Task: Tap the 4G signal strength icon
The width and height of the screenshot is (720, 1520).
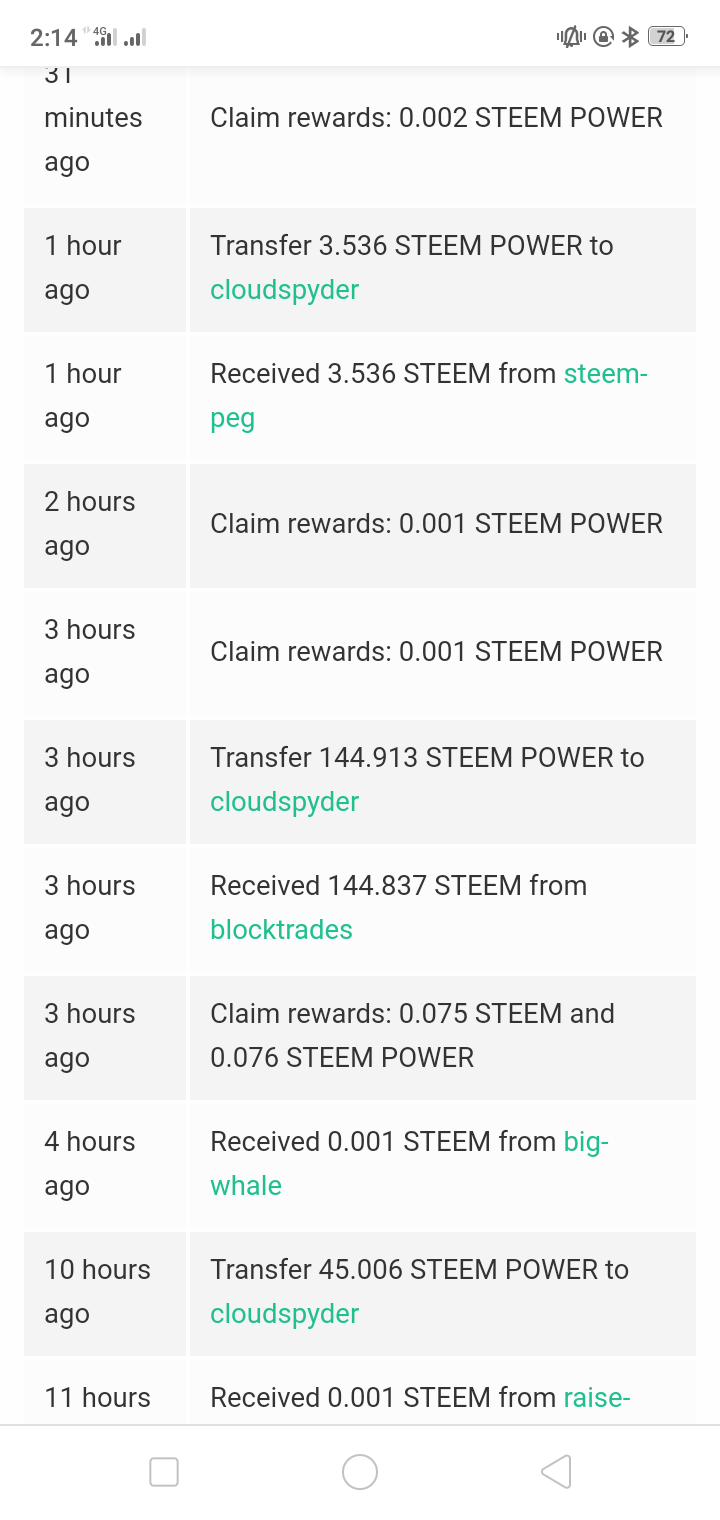Action: (x=103, y=37)
